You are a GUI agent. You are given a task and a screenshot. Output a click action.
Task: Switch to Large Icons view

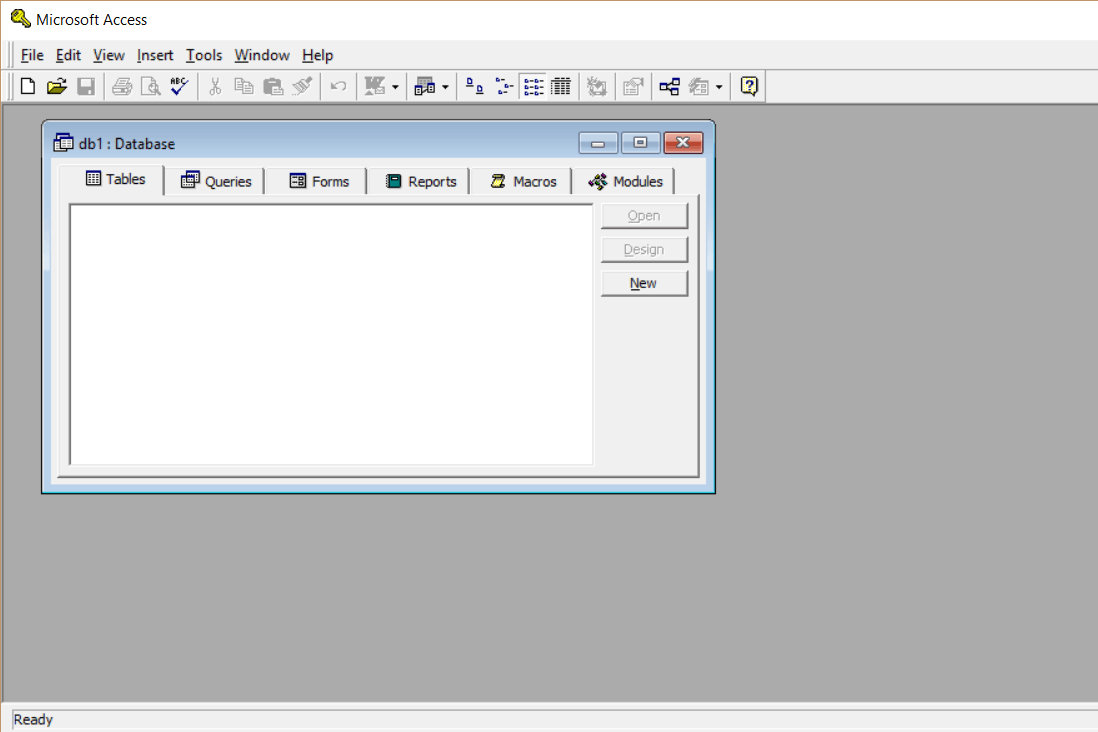click(x=475, y=86)
